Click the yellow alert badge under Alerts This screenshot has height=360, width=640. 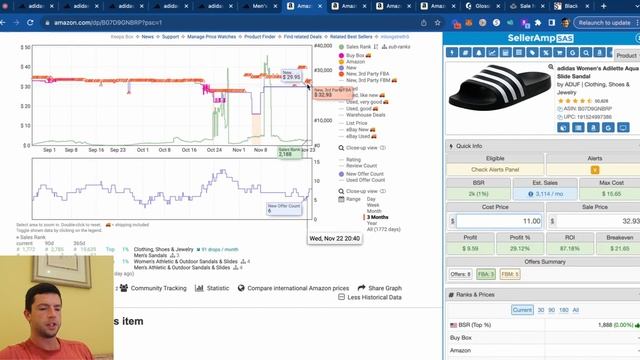pyautogui.click(x=595, y=170)
